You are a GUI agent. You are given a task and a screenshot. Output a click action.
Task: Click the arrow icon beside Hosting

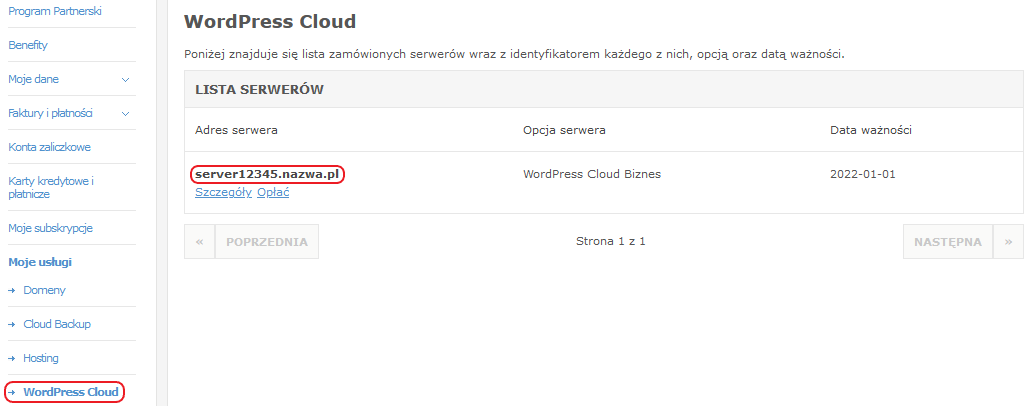click(12, 358)
